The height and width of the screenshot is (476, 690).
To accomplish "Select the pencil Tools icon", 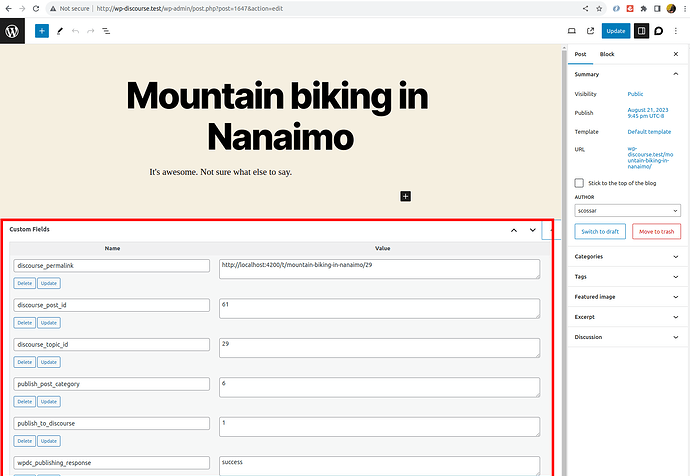I will 60,31.
